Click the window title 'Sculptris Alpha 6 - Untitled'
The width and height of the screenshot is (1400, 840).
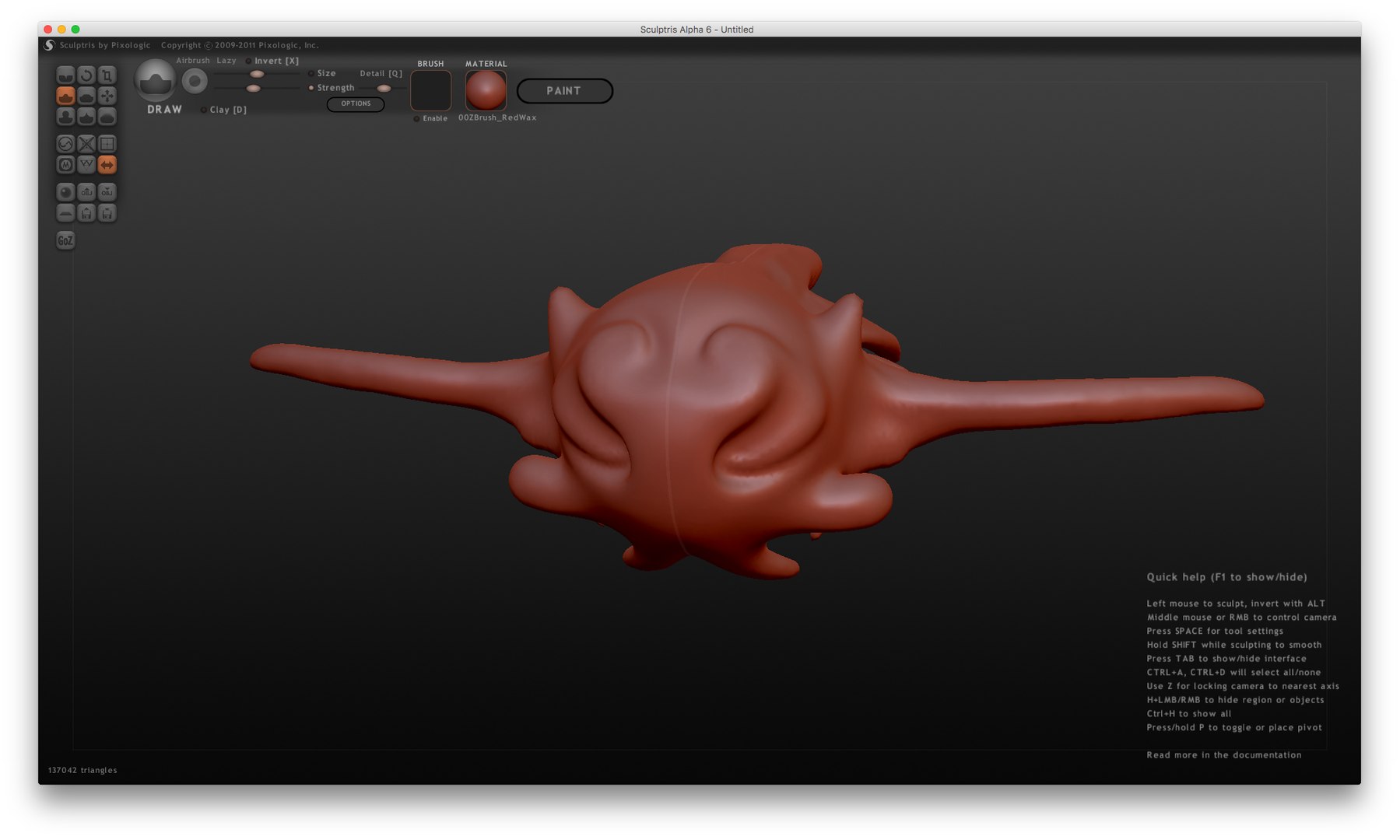(x=696, y=30)
